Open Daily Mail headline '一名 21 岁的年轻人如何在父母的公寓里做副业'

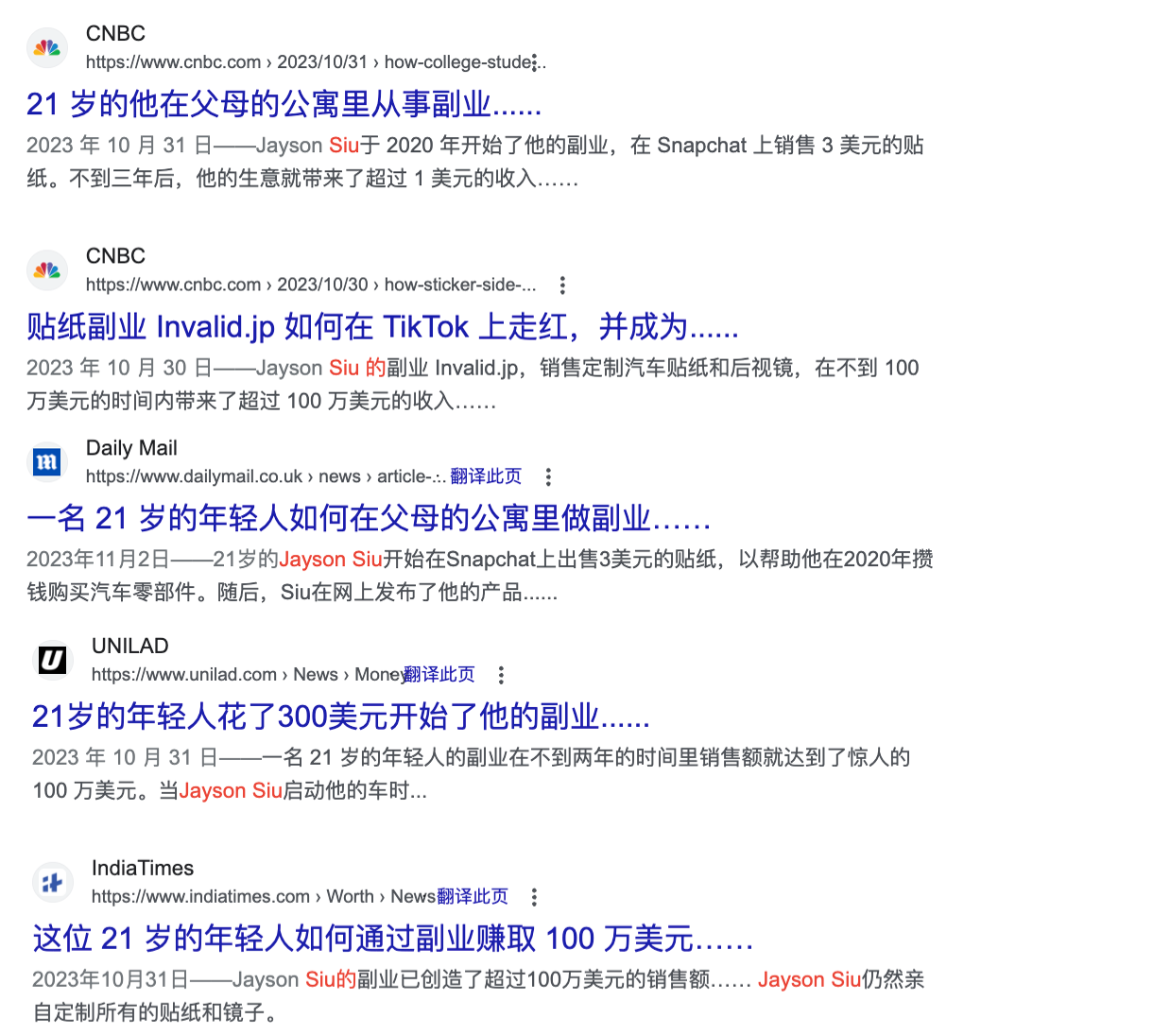coord(369,518)
